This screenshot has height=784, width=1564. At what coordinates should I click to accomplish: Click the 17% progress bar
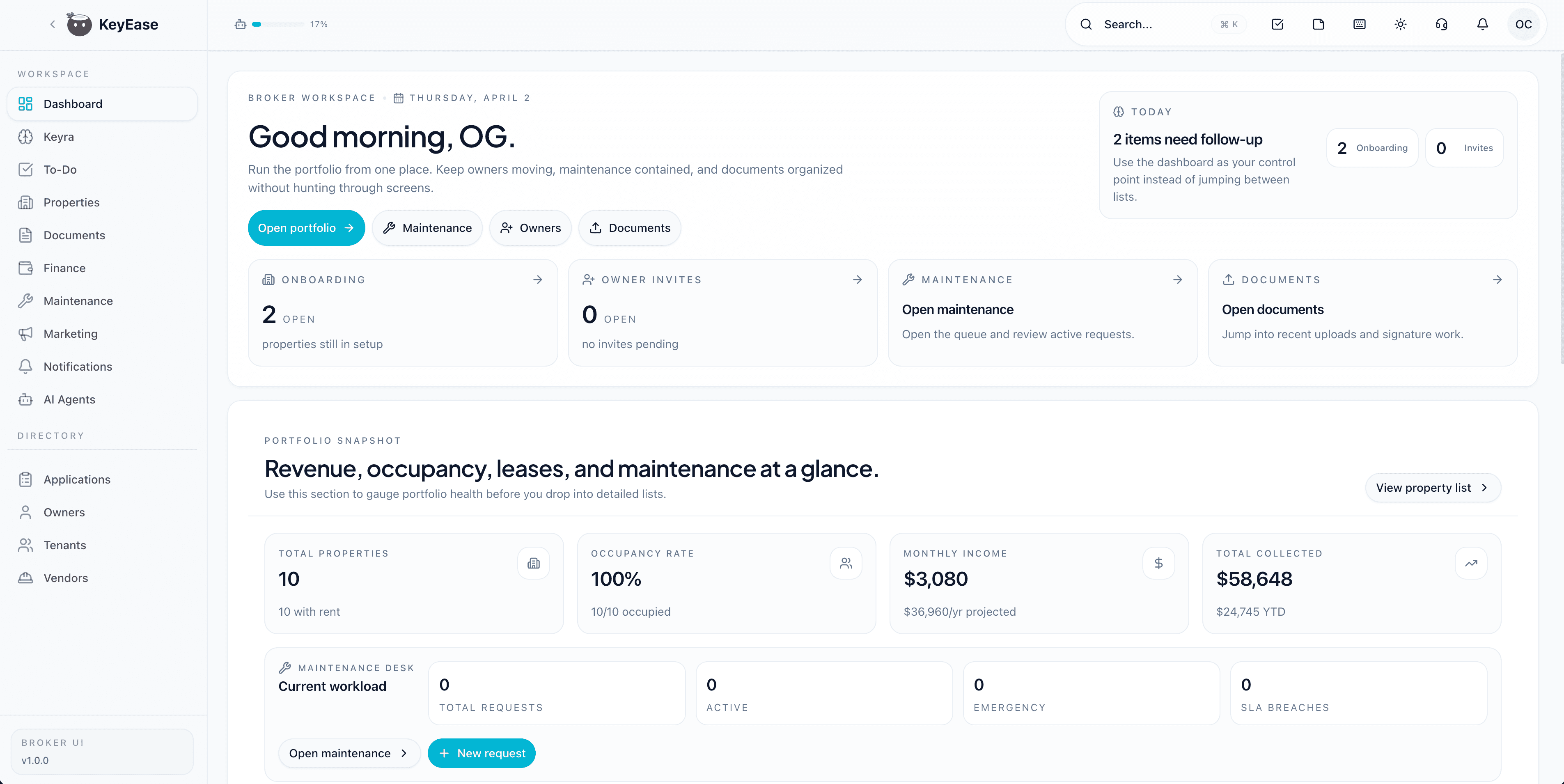click(x=278, y=24)
